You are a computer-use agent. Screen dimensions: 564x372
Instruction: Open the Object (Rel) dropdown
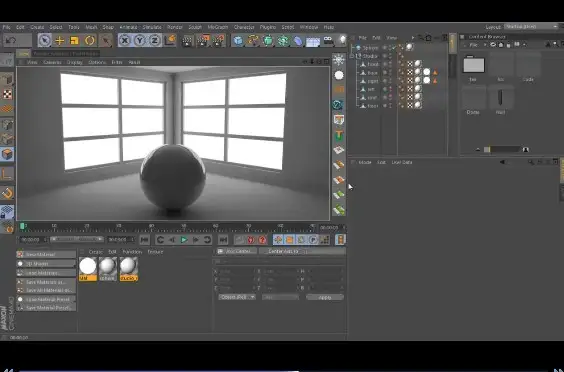237,297
